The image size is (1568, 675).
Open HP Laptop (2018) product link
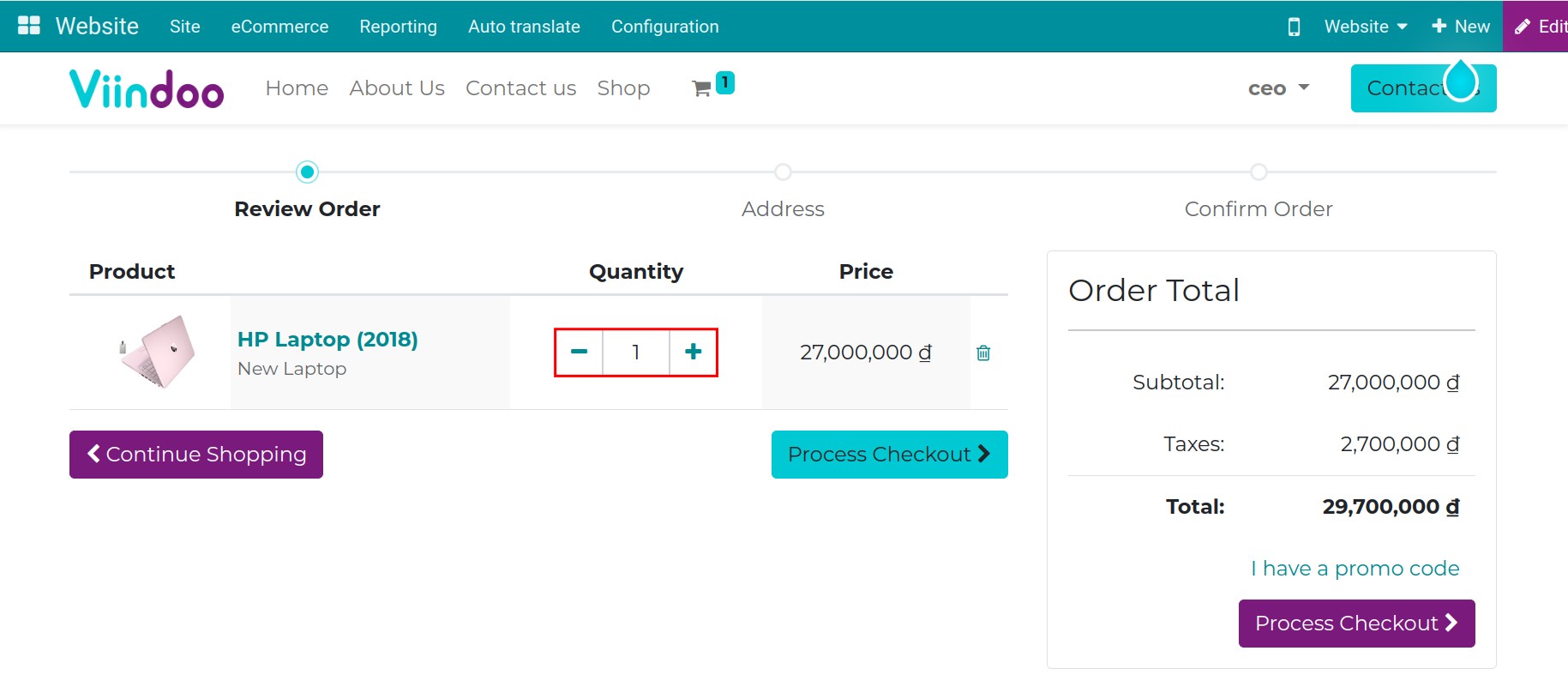pyautogui.click(x=327, y=340)
